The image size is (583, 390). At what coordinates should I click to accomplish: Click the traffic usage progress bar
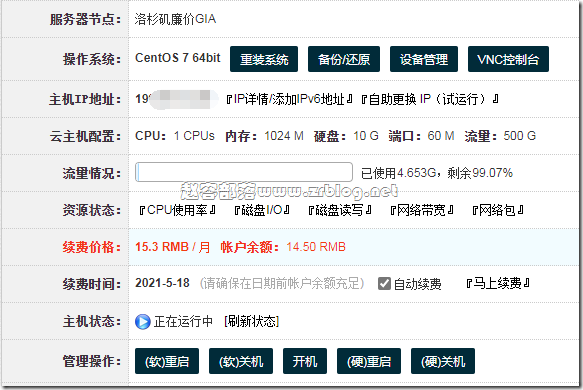click(244, 172)
